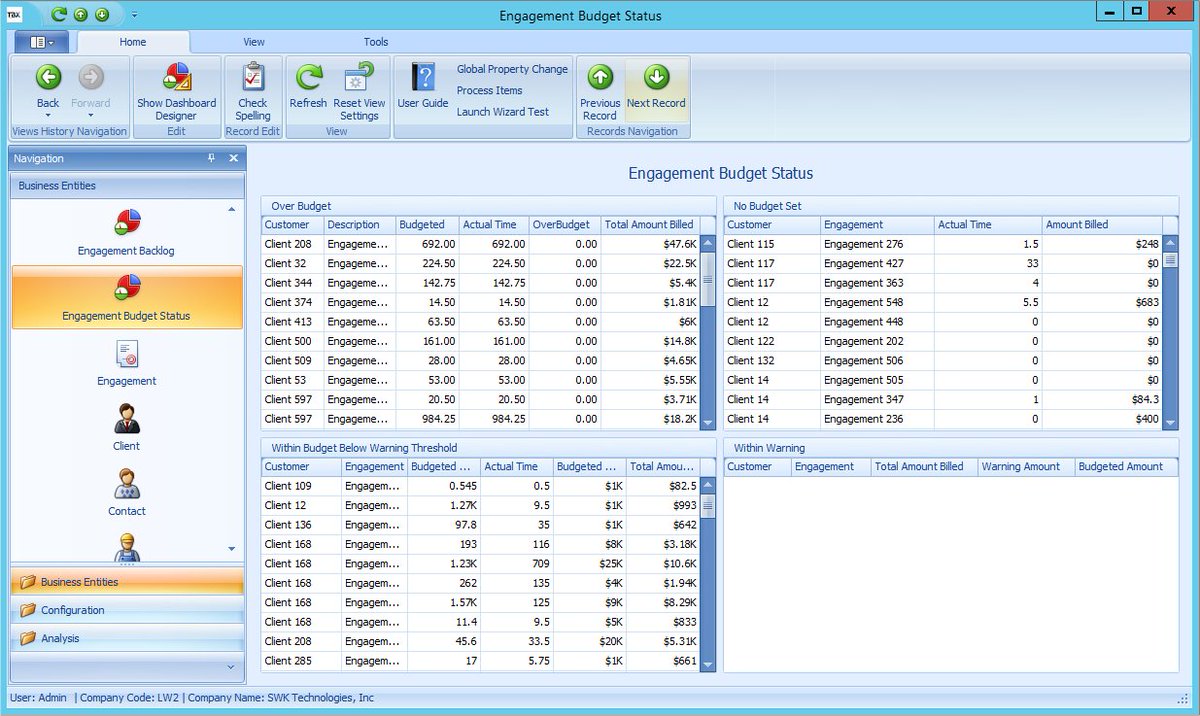Click the $683 amount cell

click(x=1102, y=302)
